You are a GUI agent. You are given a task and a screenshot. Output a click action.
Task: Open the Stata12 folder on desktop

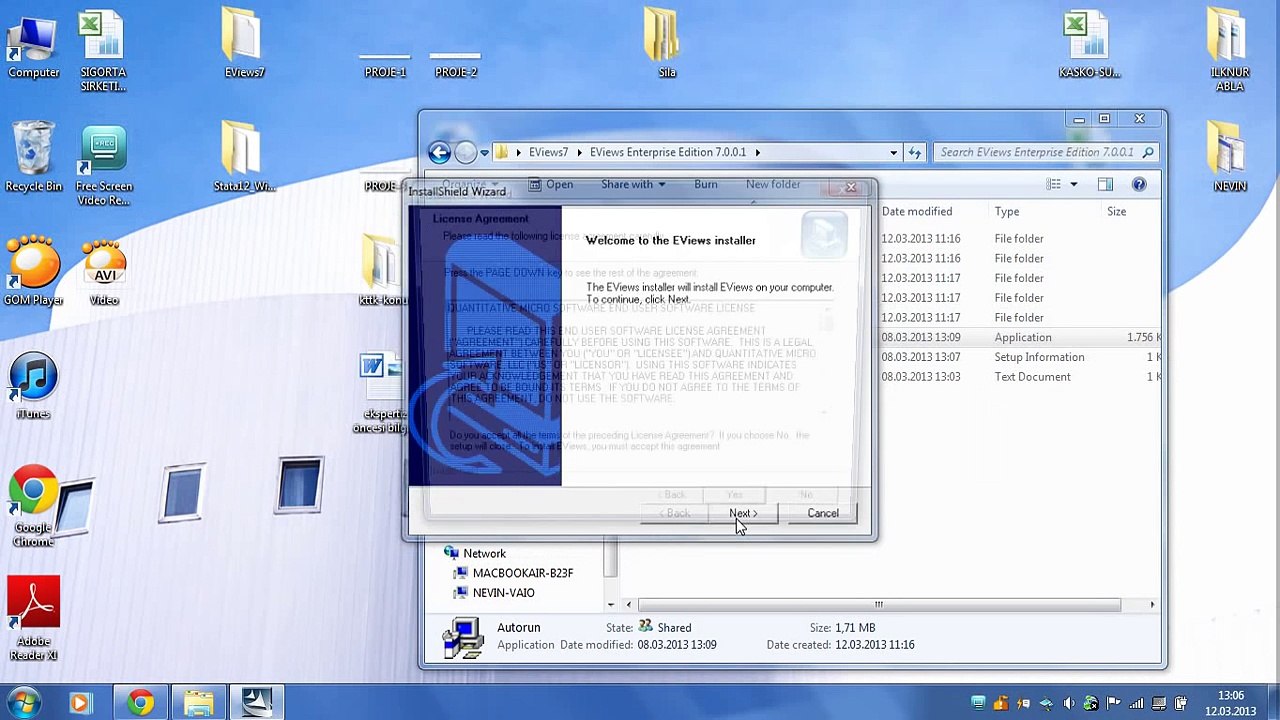coord(244,157)
